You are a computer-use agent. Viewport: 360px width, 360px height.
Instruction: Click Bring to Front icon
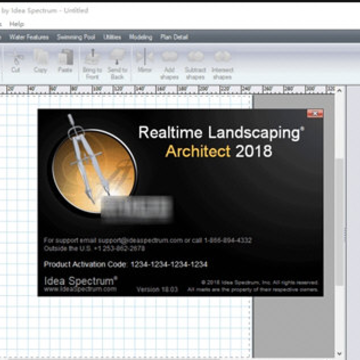(x=92, y=64)
